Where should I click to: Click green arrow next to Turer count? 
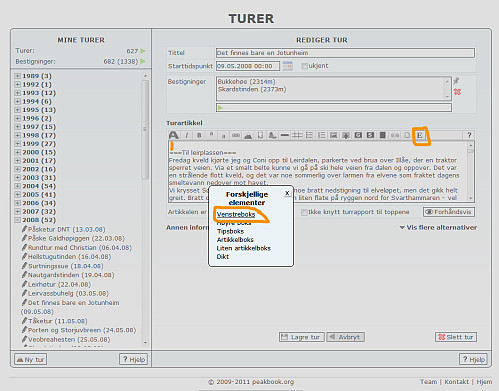[x=143, y=51]
